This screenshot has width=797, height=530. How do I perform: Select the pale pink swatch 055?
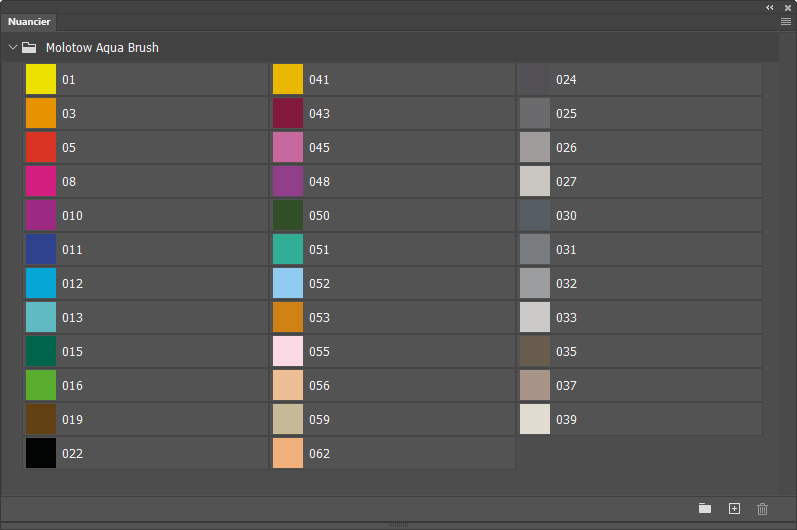(288, 352)
